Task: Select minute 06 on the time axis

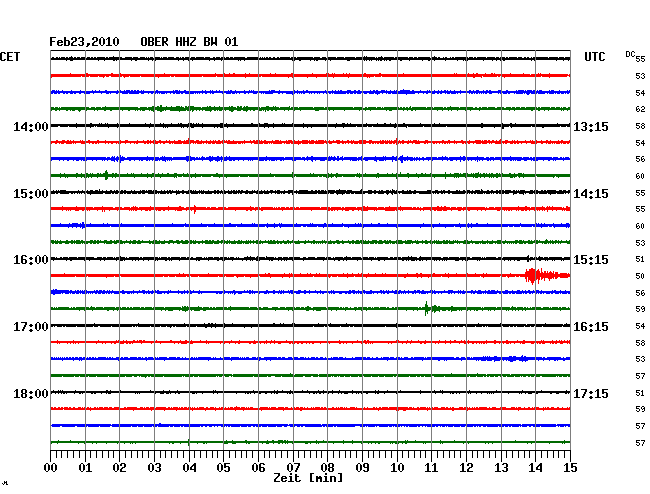Action: (258, 467)
